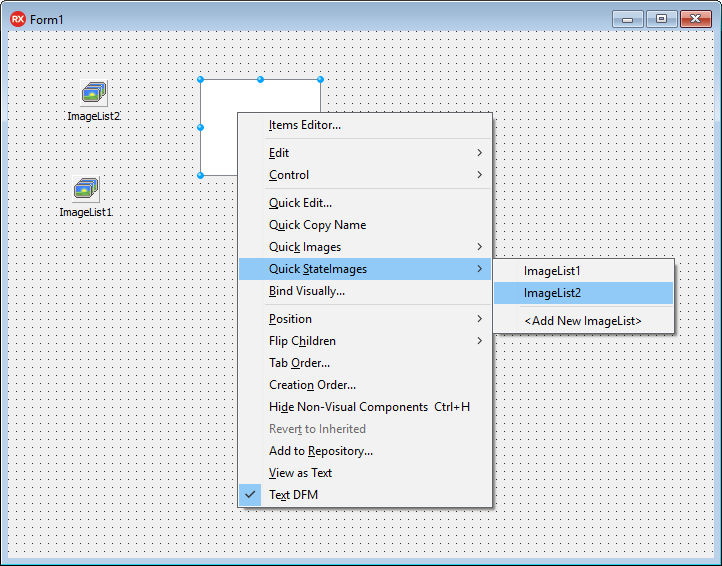Screen dimensions: 722x566
Task: Minimize the Form1 window
Action: pos(628,19)
